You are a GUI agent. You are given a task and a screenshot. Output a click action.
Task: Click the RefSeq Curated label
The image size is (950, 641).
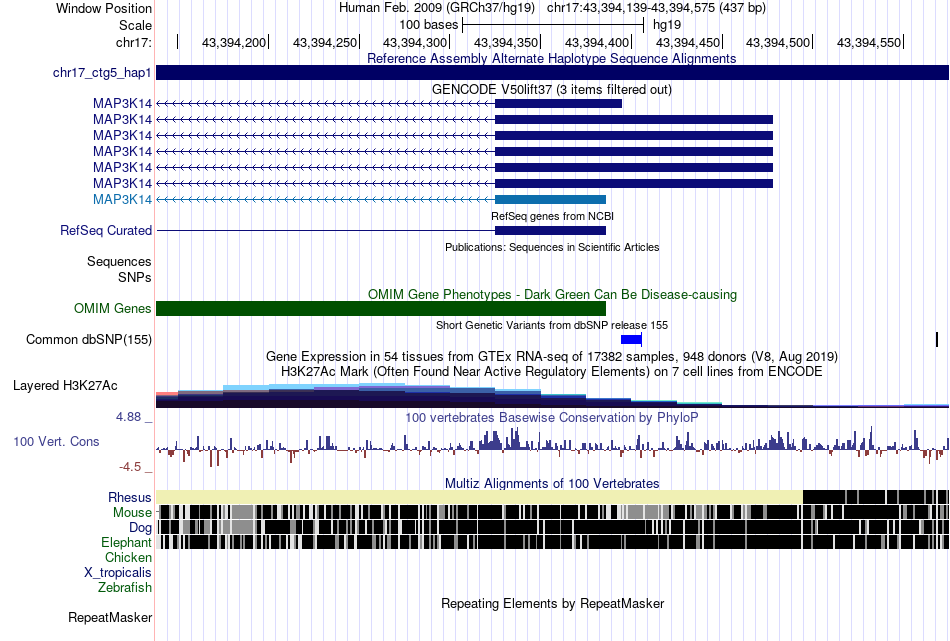(106, 231)
